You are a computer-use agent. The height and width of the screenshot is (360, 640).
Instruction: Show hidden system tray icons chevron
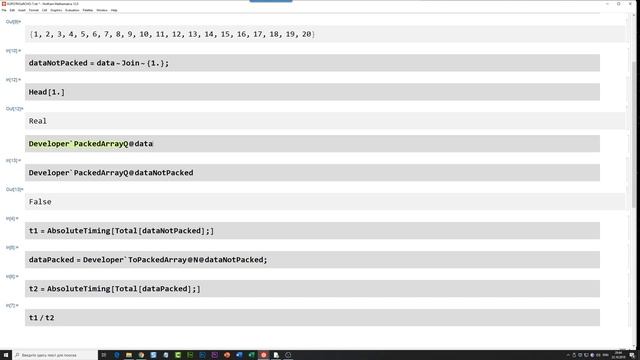(568, 355)
